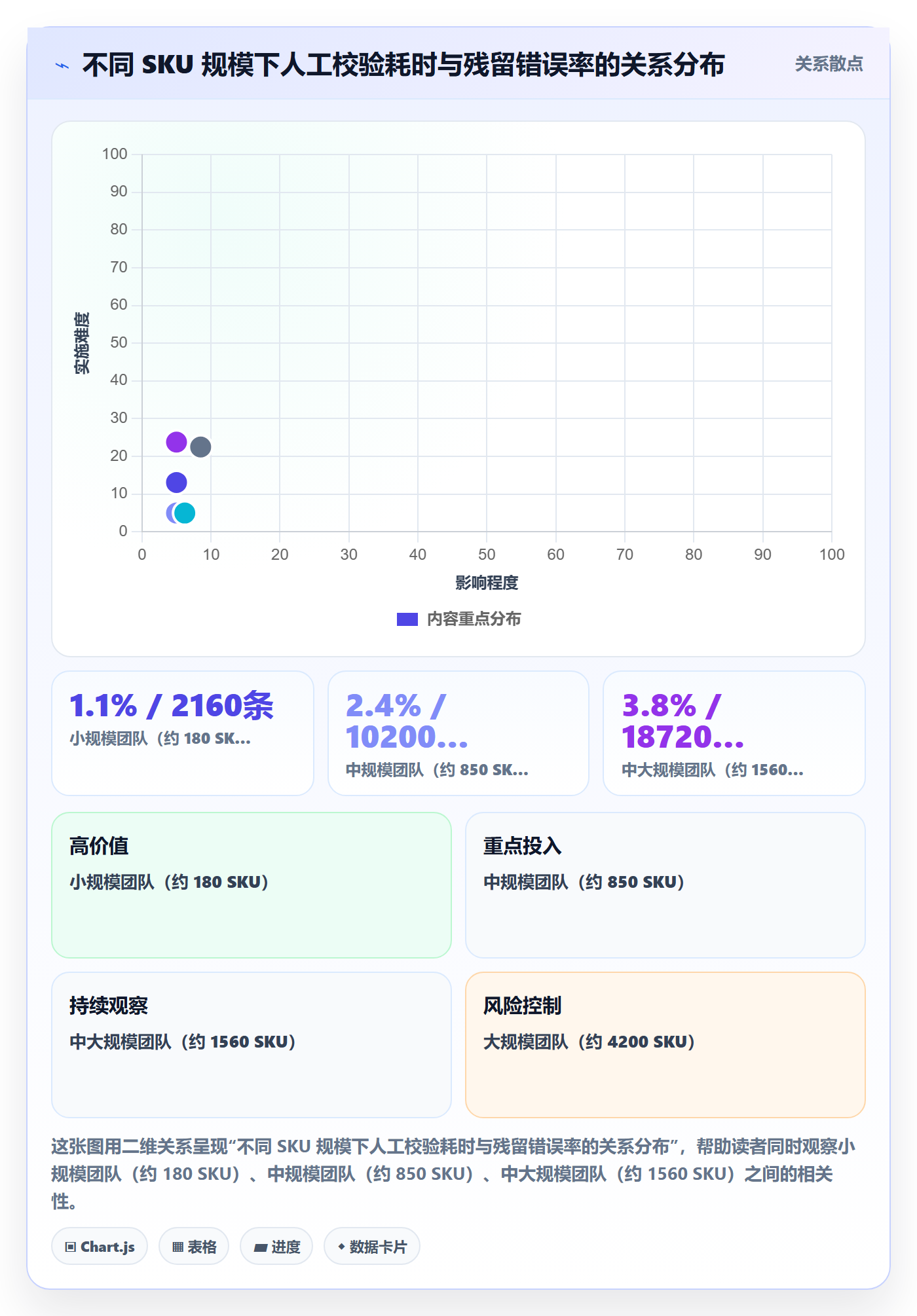The width and height of the screenshot is (917, 1316).
Task: Click the 2.4% / 10200… stat value
Action: (x=407, y=722)
